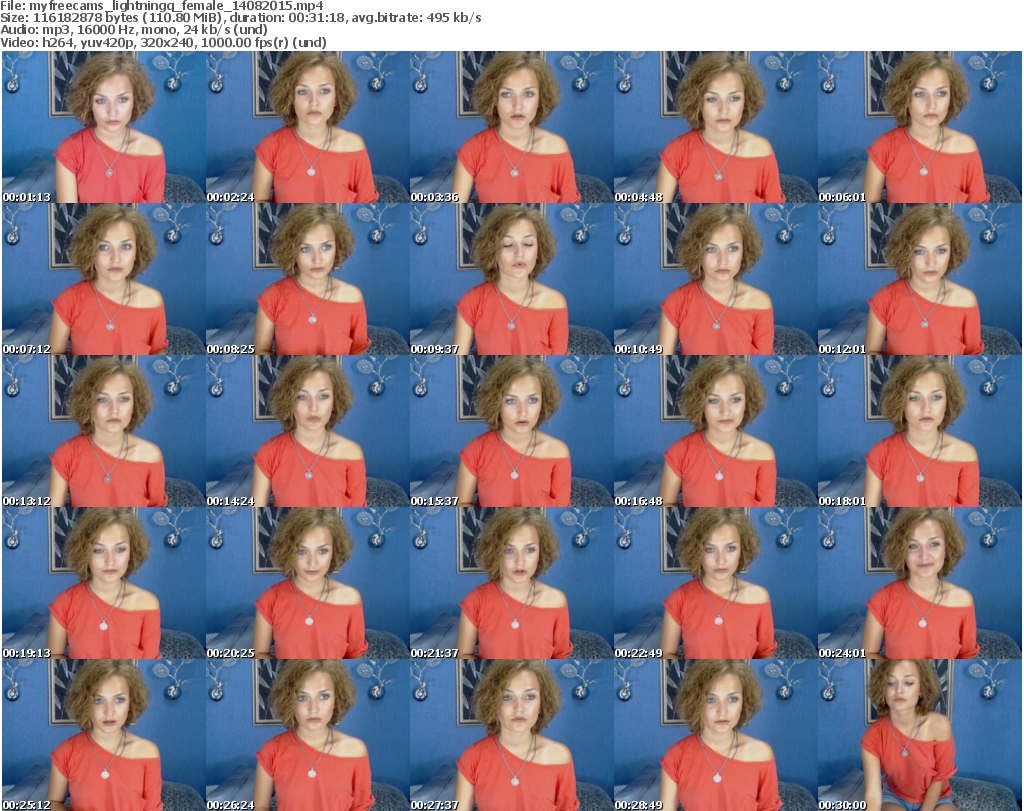Select the thumbnail timestamped 00:27:37
Screen dimensions: 1024x811
pyautogui.click(x=511, y=735)
